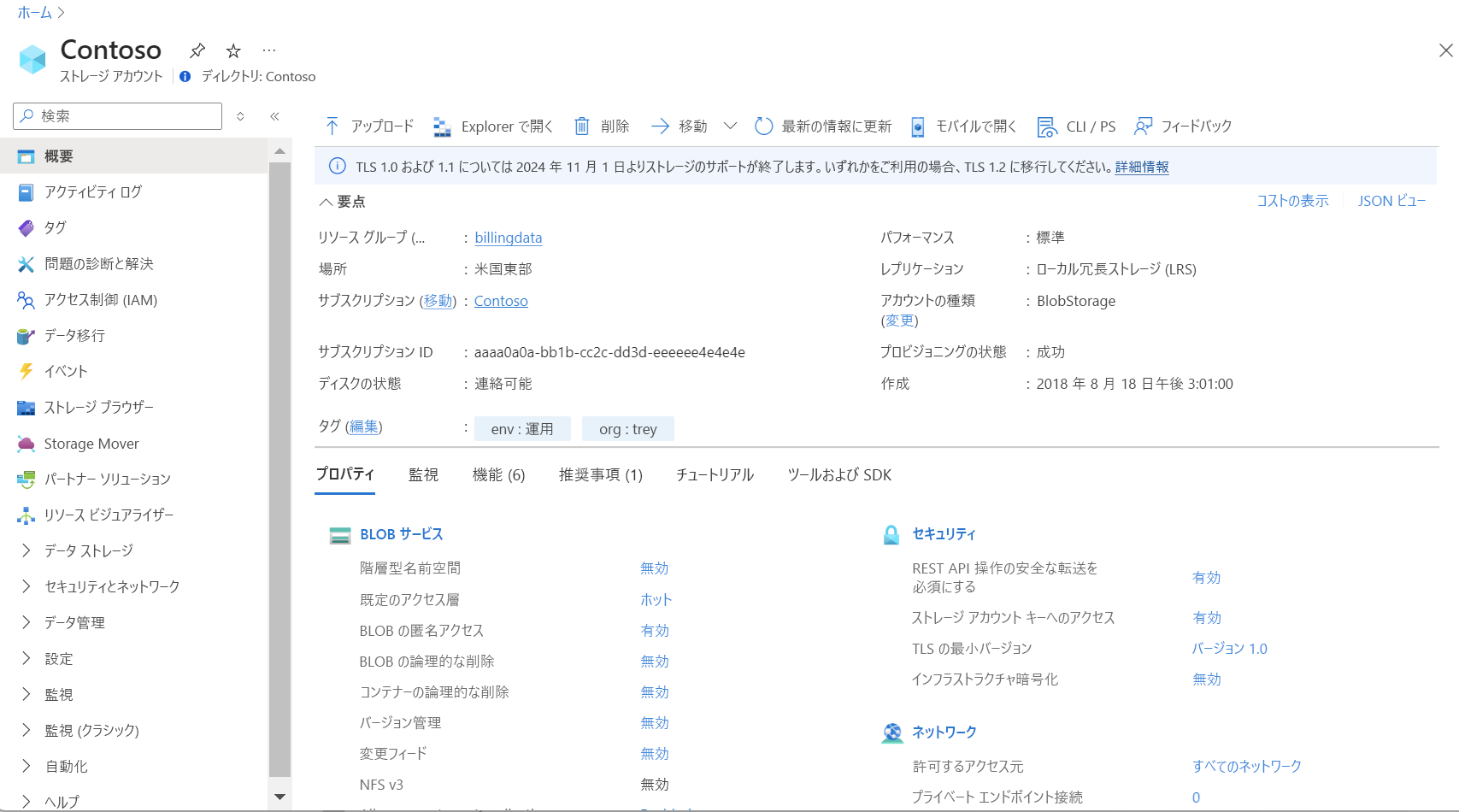Image resolution: width=1459 pixels, height=812 pixels.
Task: Switch to ツールおよび SDK tab
Action: point(839,475)
